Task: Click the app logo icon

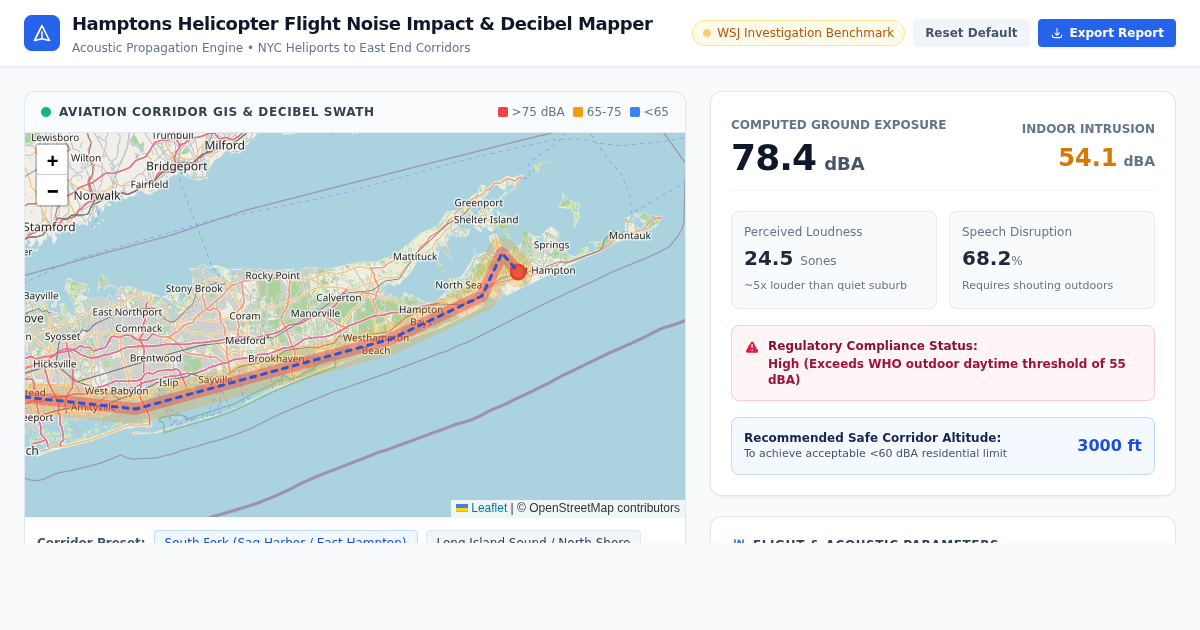Action: [42, 33]
